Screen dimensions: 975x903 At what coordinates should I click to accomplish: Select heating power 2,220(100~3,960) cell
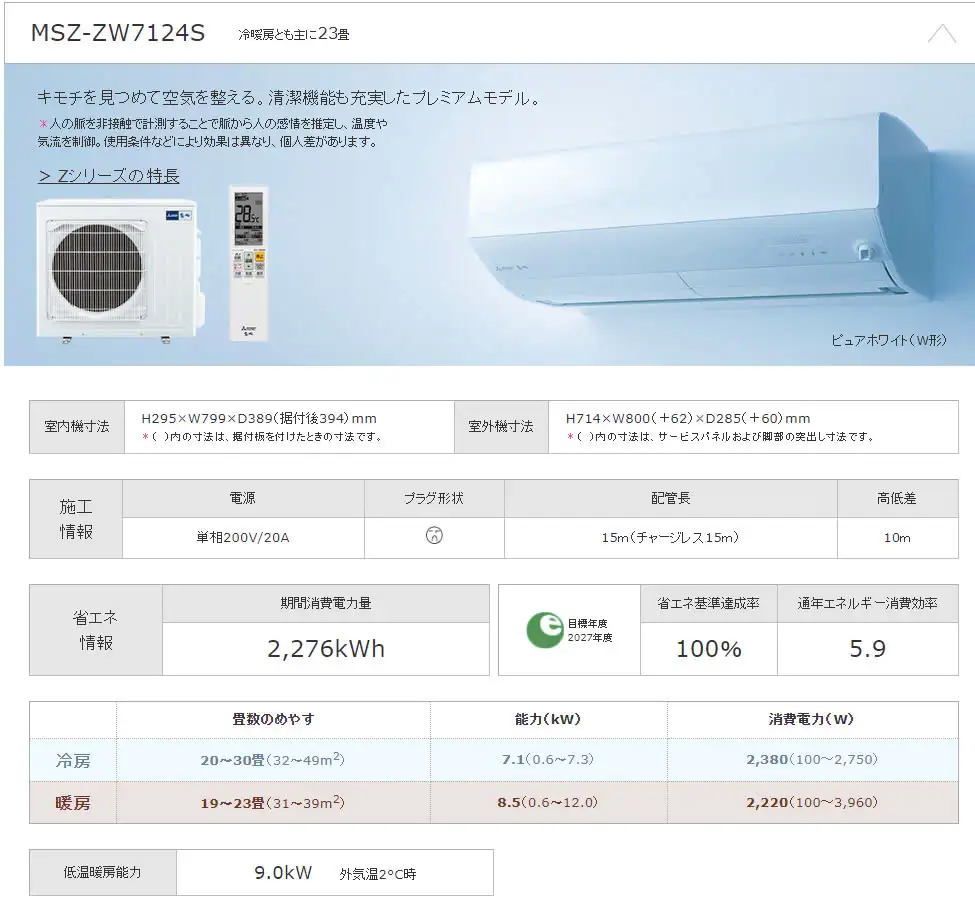click(x=812, y=803)
